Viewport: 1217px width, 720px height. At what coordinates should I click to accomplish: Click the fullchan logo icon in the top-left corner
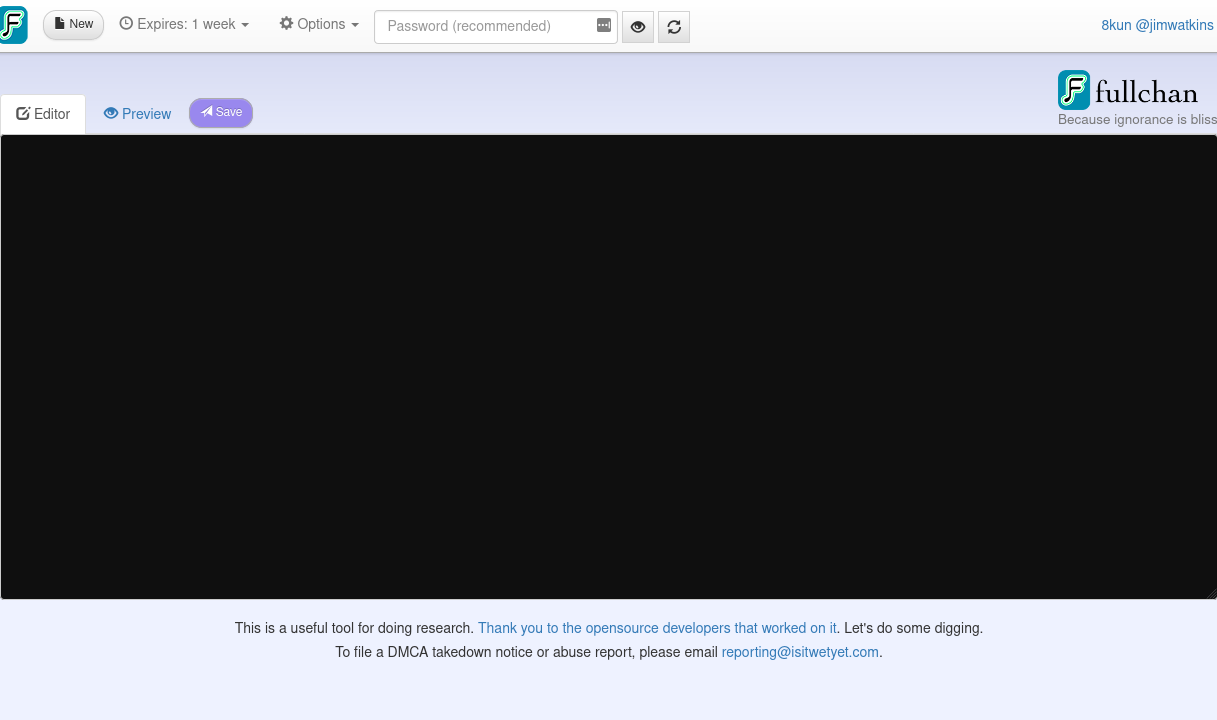coord(13,25)
